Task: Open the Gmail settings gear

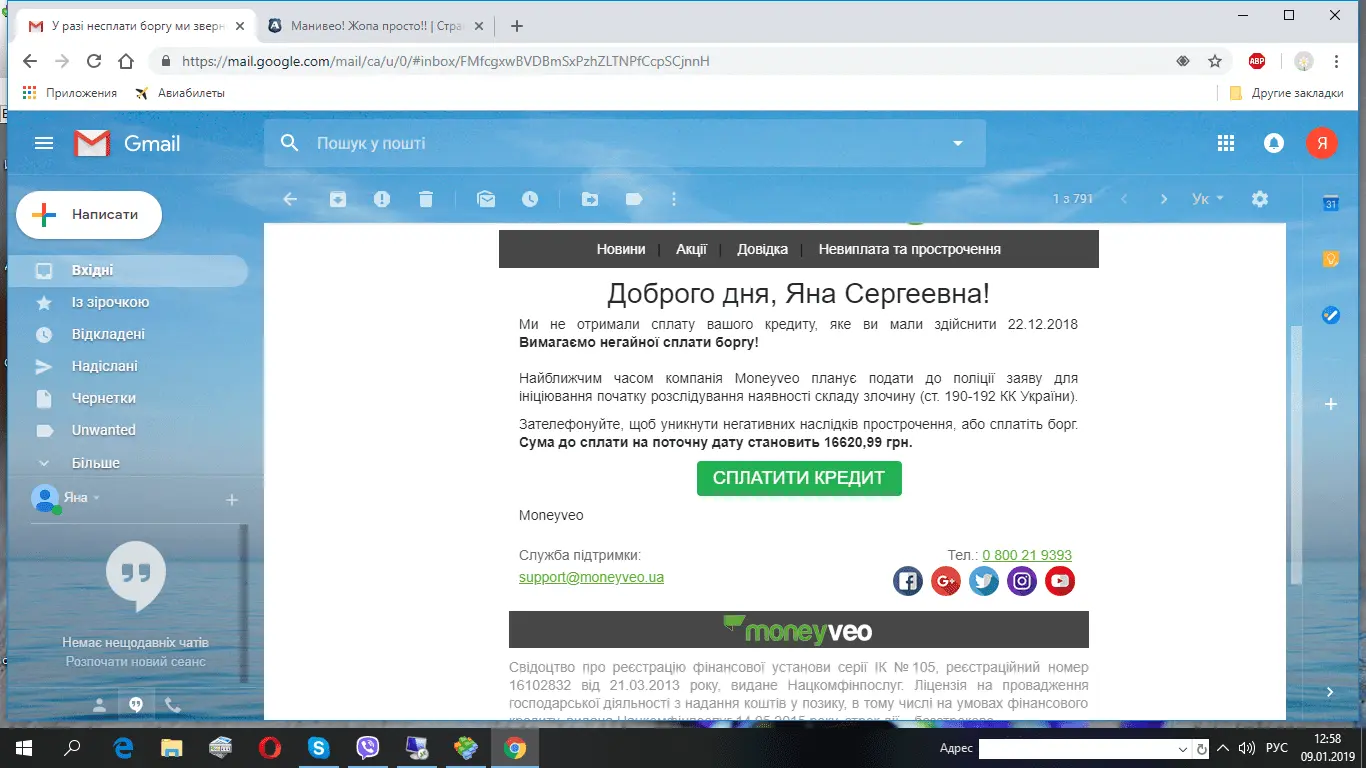Action: pyautogui.click(x=1260, y=199)
